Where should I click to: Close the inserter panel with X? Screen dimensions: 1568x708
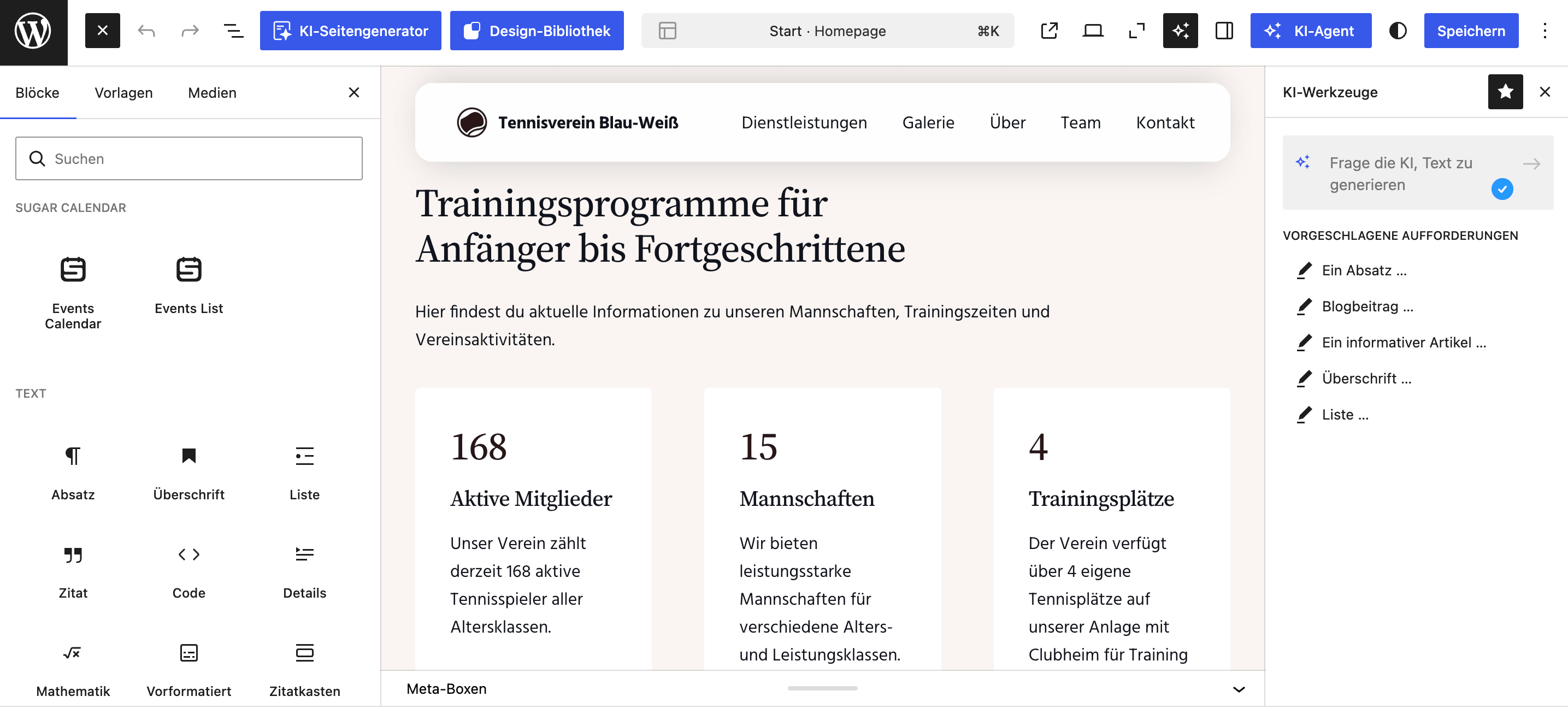353,92
